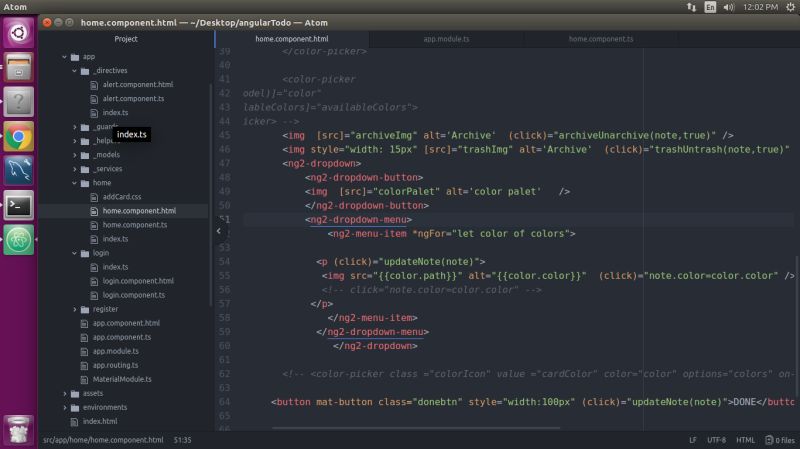Click the Atom editor launcher icon
Screen dimensions: 800x449
[x=19, y=240]
